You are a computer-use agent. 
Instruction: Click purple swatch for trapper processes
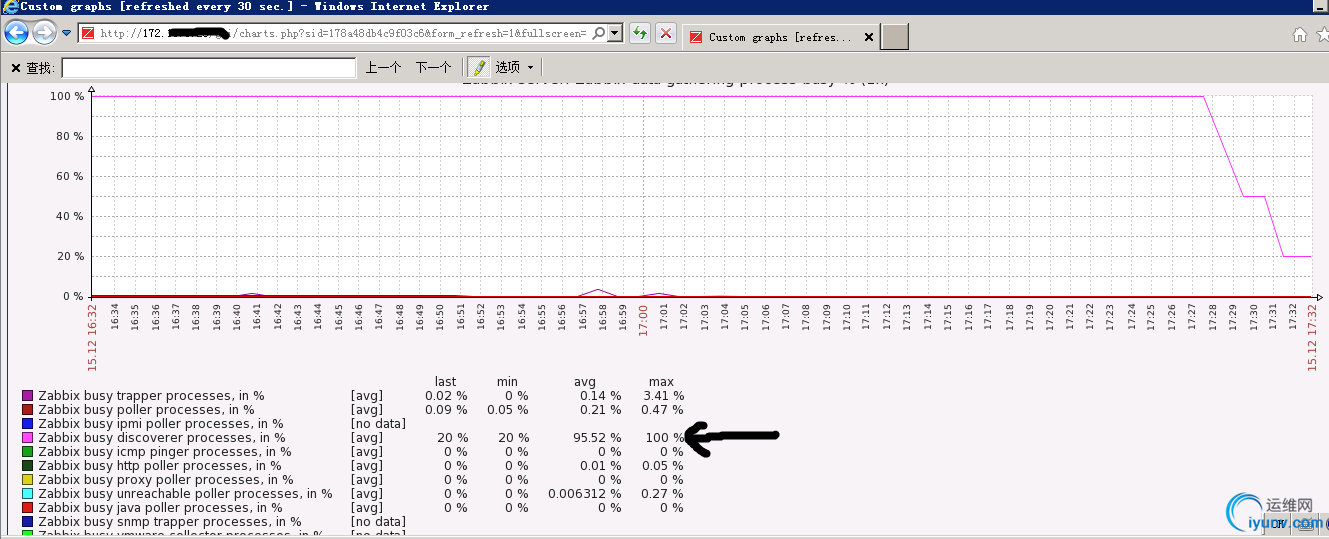pos(28,396)
